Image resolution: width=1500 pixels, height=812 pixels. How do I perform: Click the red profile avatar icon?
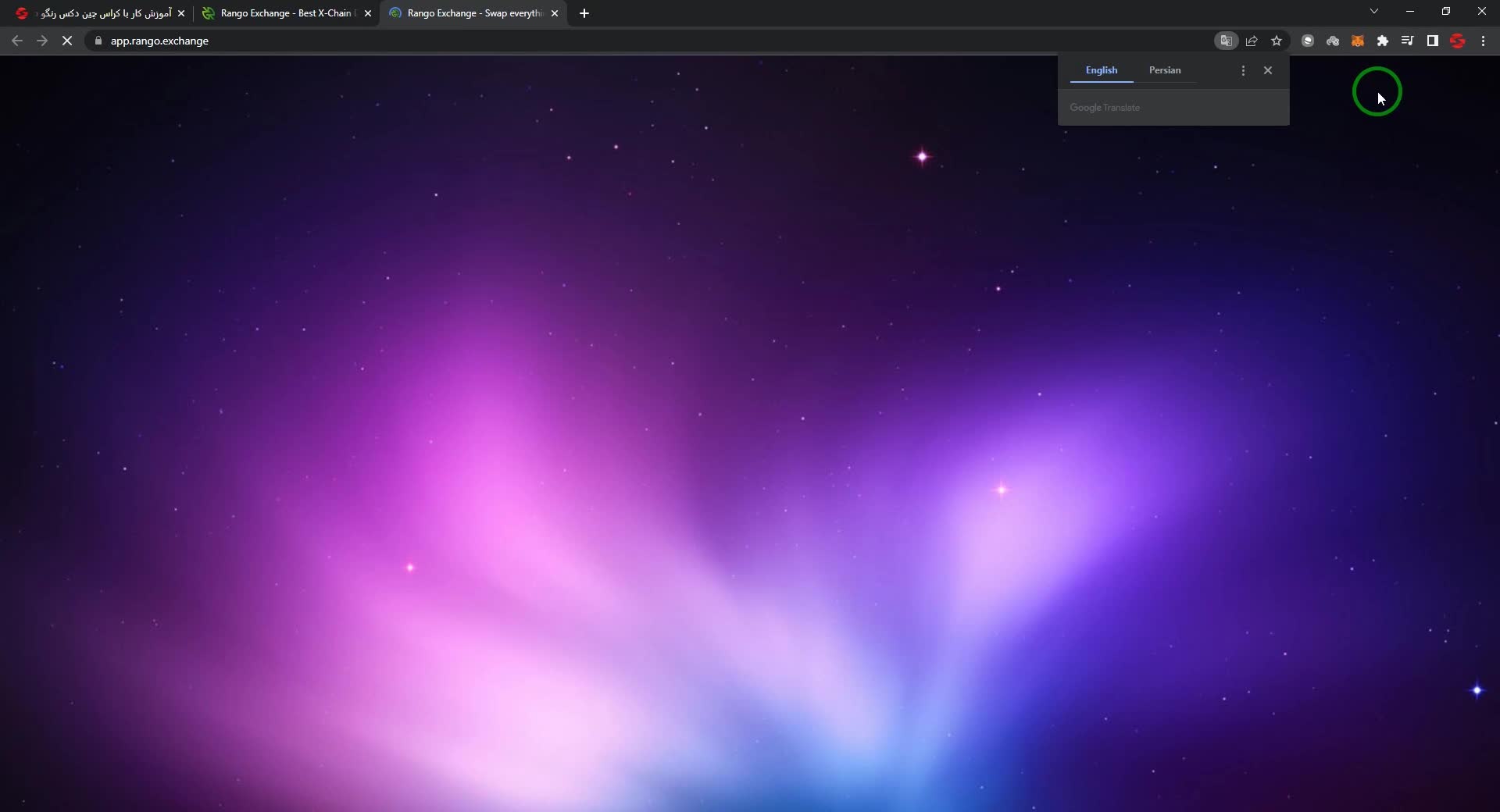[x=1457, y=41]
